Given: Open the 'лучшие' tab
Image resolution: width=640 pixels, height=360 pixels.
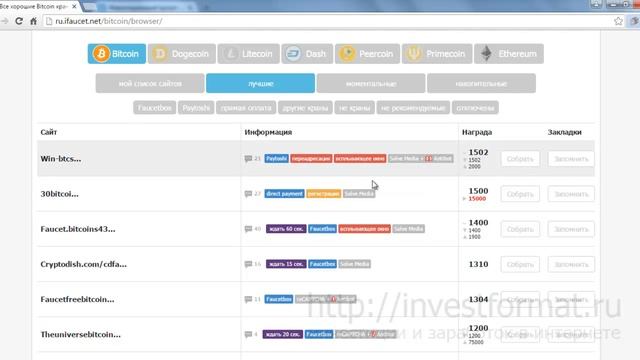Looking at the screenshot, I should click(260, 83).
